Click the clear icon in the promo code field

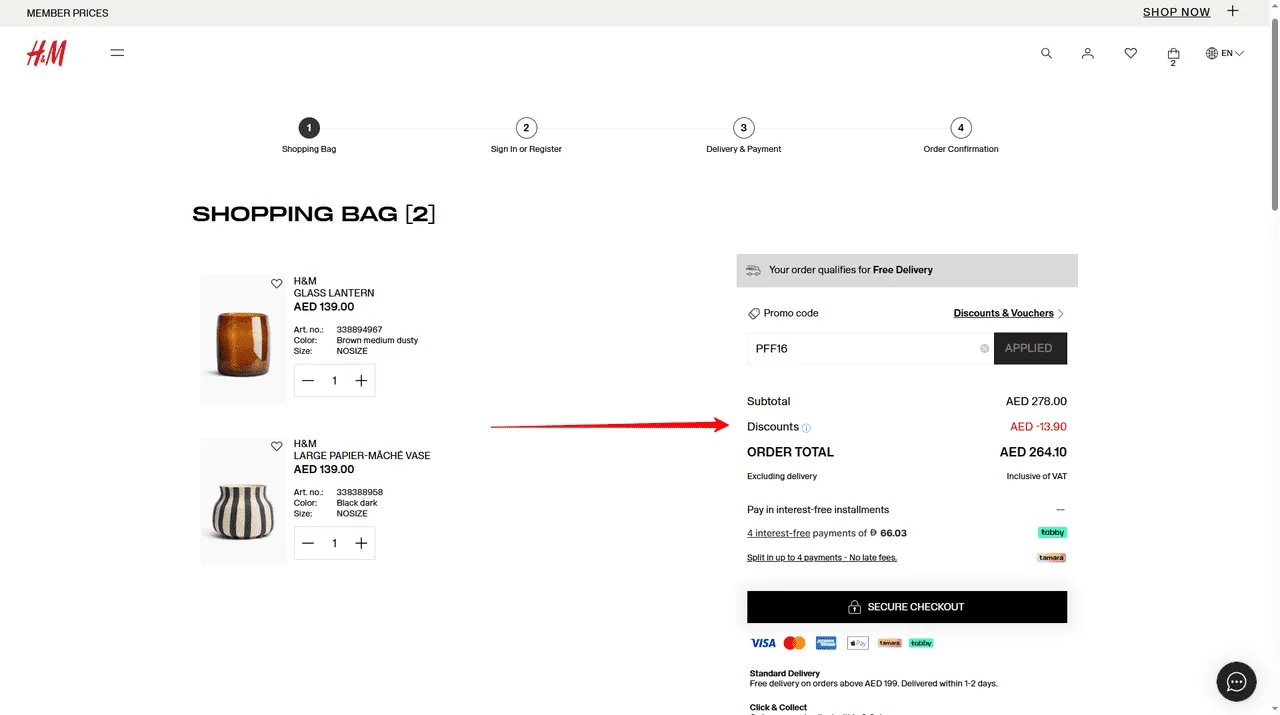(983, 348)
